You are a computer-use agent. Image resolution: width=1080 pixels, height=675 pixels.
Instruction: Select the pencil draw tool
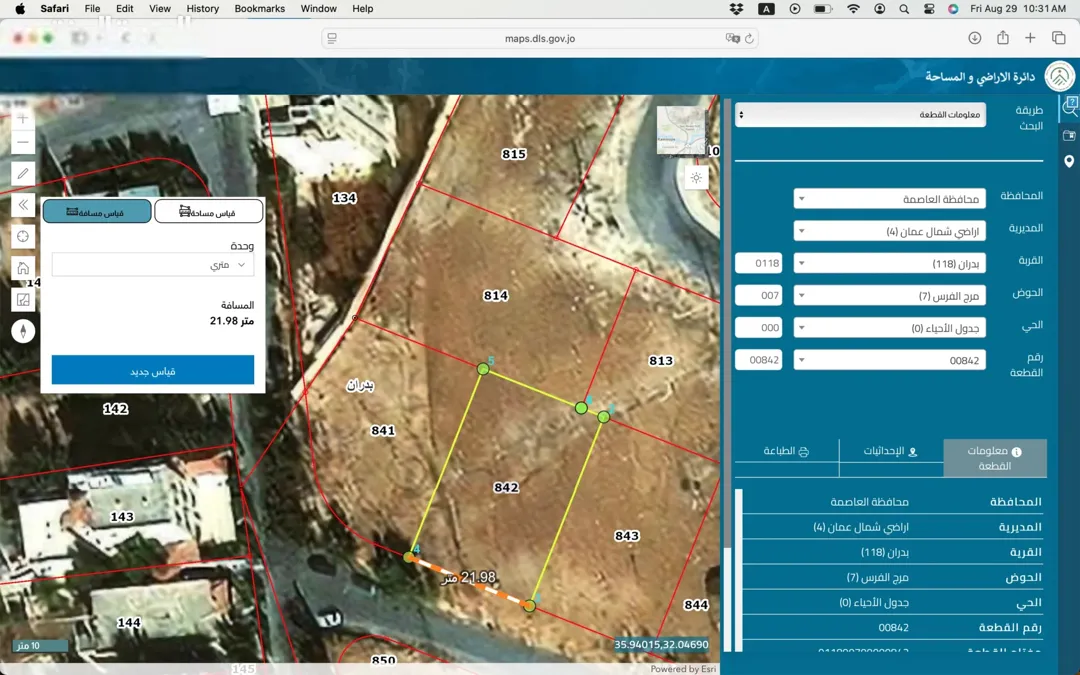tap(23, 173)
